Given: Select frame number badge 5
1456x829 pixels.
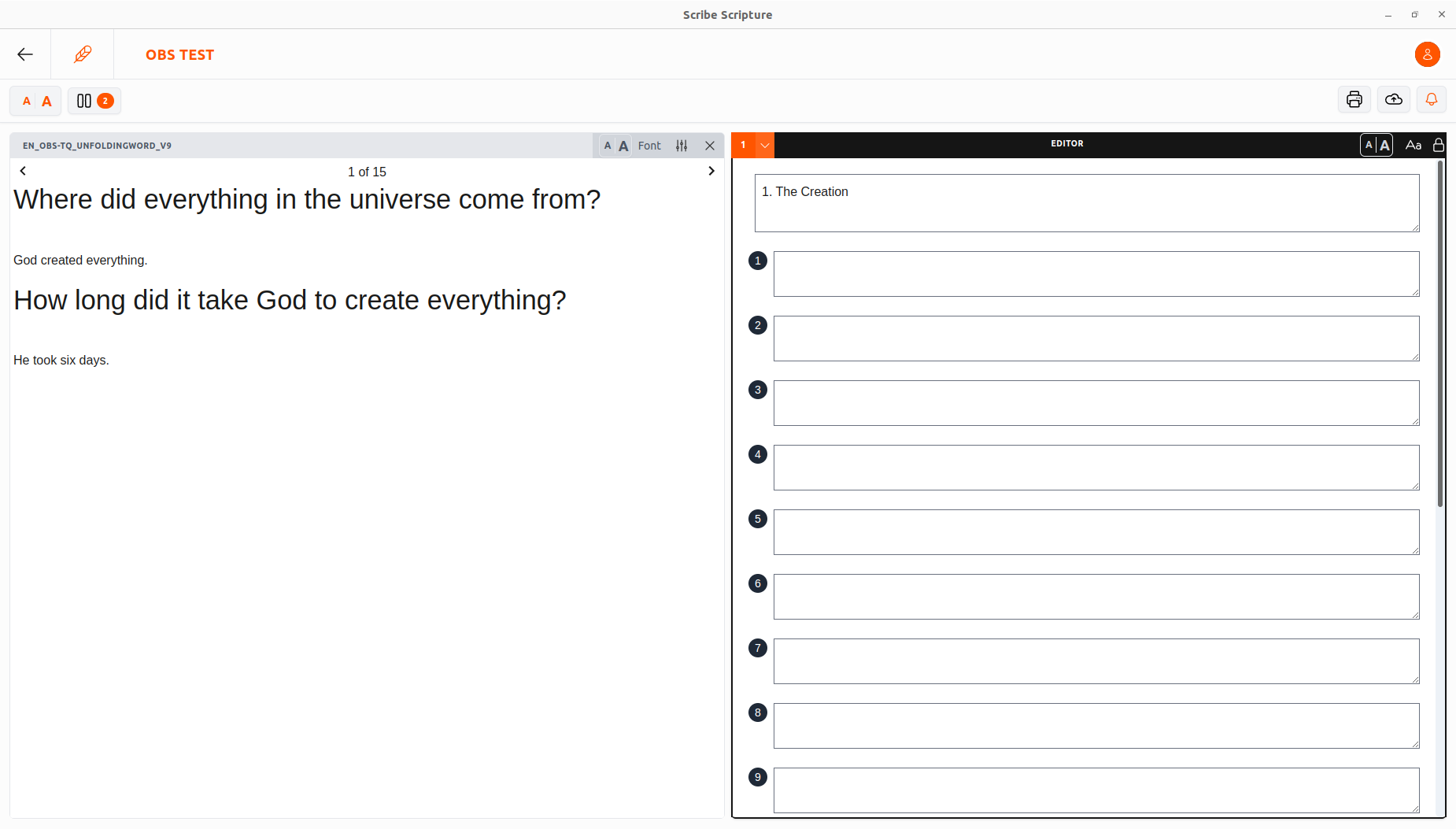Looking at the screenshot, I should pyautogui.click(x=758, y=519).
